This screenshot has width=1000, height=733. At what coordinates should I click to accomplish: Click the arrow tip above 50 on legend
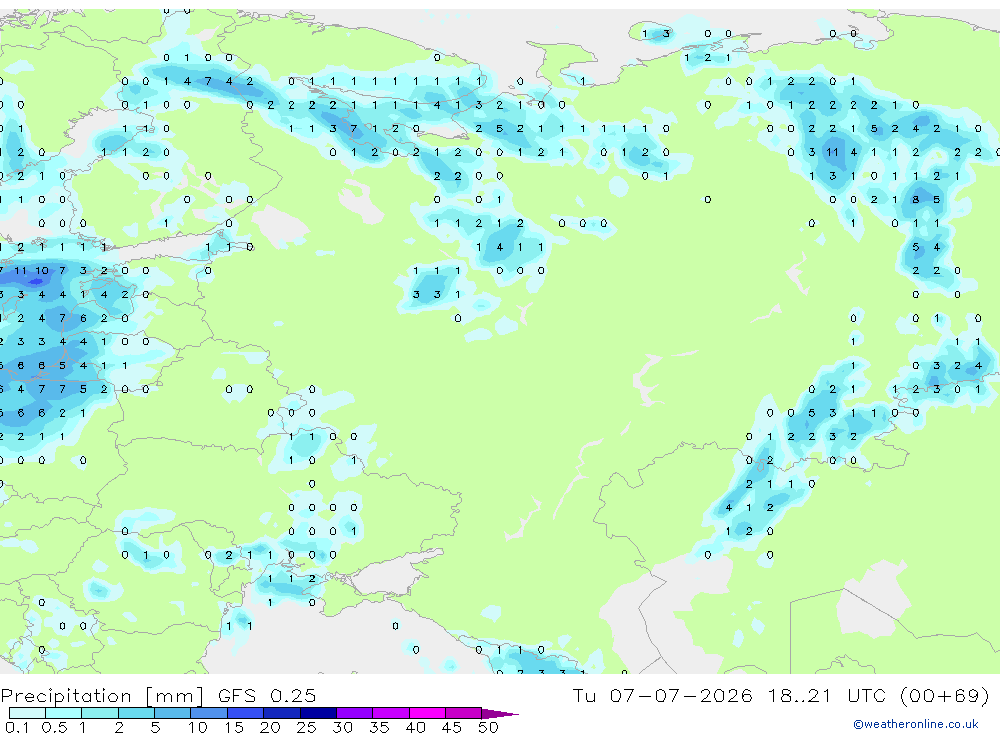[500, 714]
